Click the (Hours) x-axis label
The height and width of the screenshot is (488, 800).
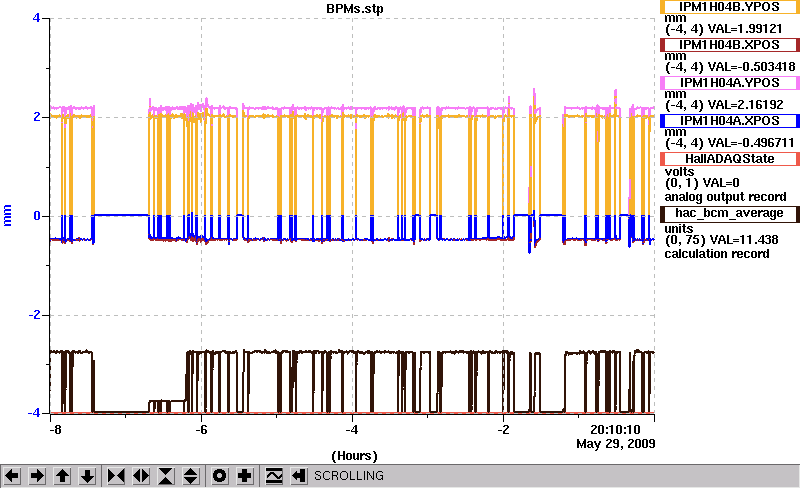[x=355, y=456]
